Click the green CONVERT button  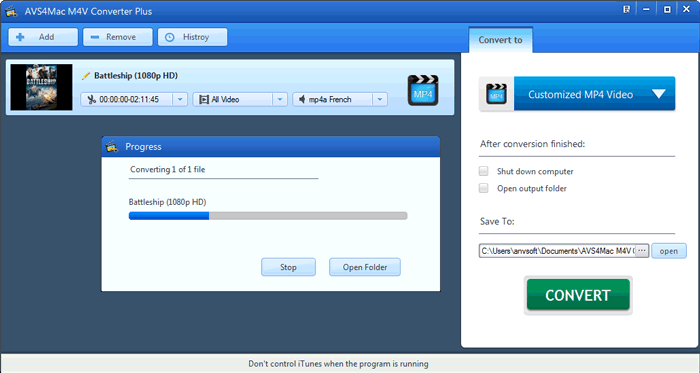[578, 295]
